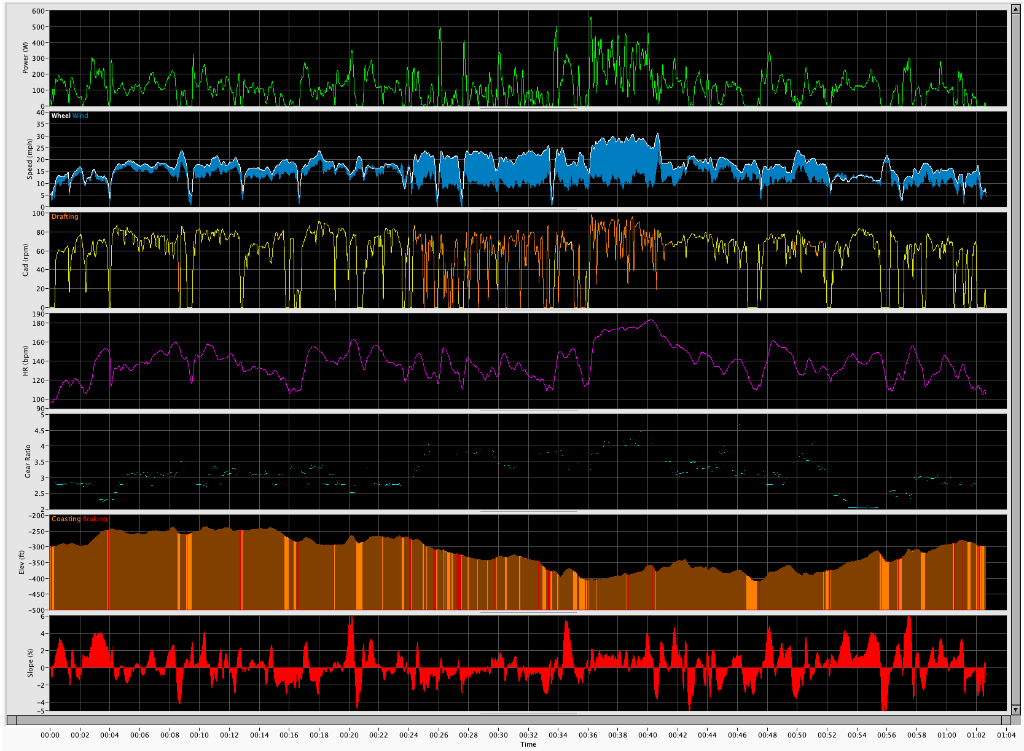Click the Time axis title at bottom
This screenshot has height=751, width=1024.
point(527,744)
